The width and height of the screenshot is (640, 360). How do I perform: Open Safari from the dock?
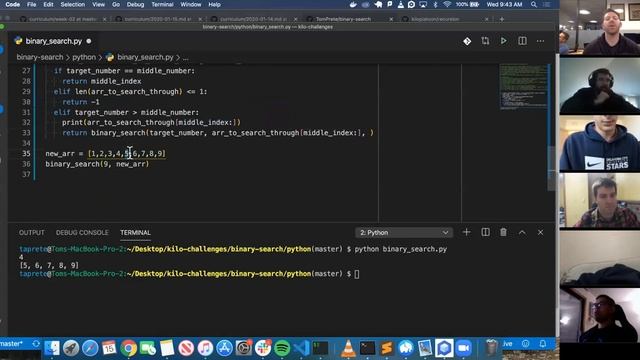[x=90, y=348]
